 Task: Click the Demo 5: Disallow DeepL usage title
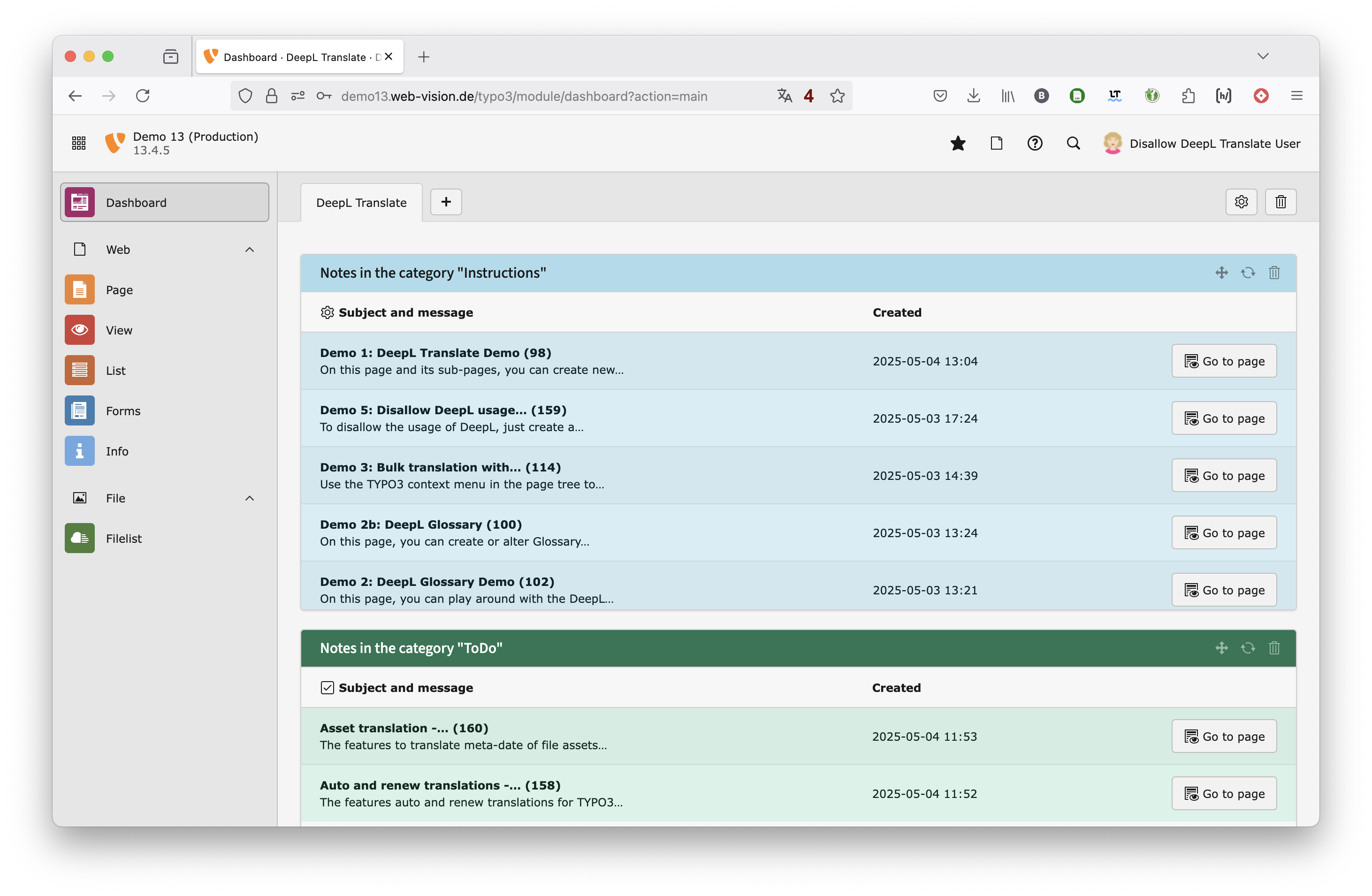(x=443, y=410)
